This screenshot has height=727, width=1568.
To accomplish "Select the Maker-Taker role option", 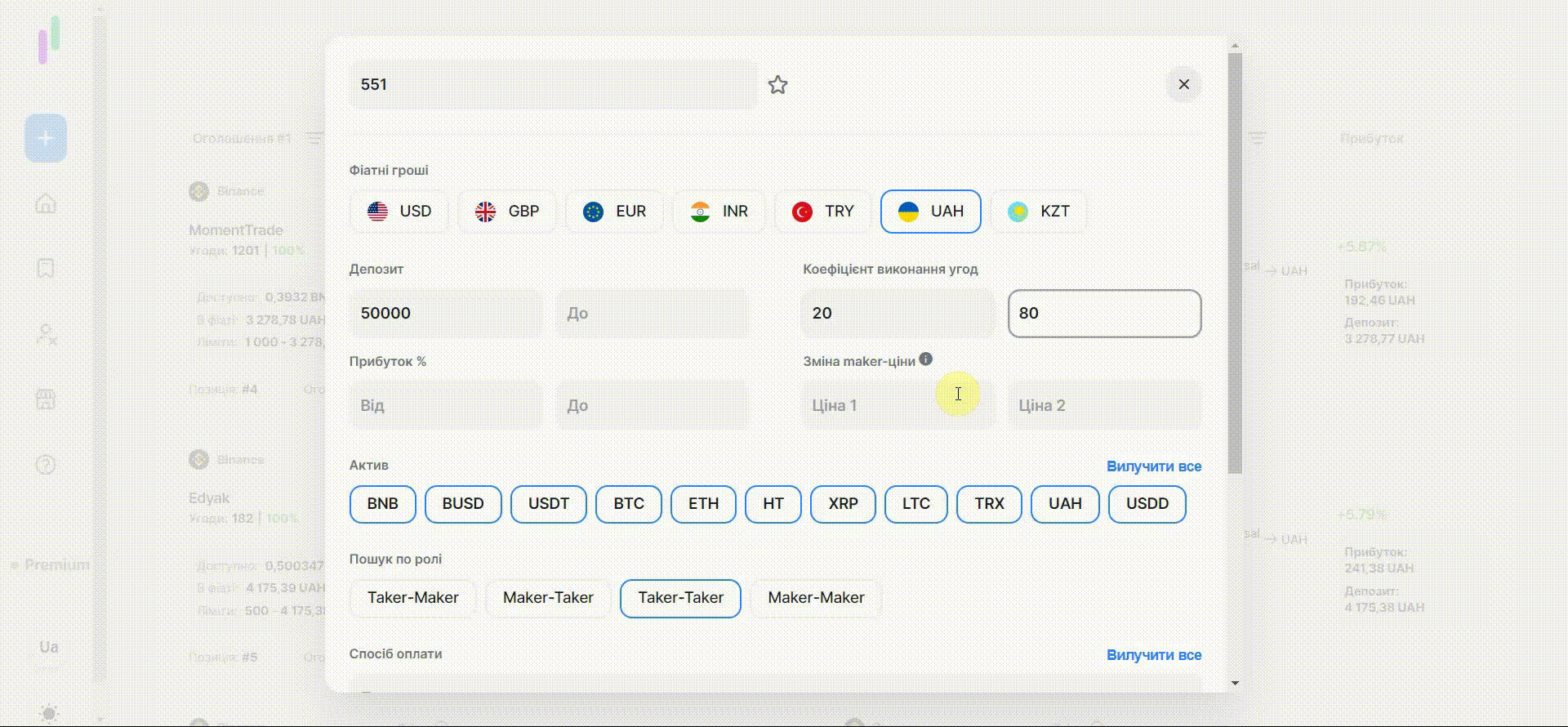I will (548, 598).
